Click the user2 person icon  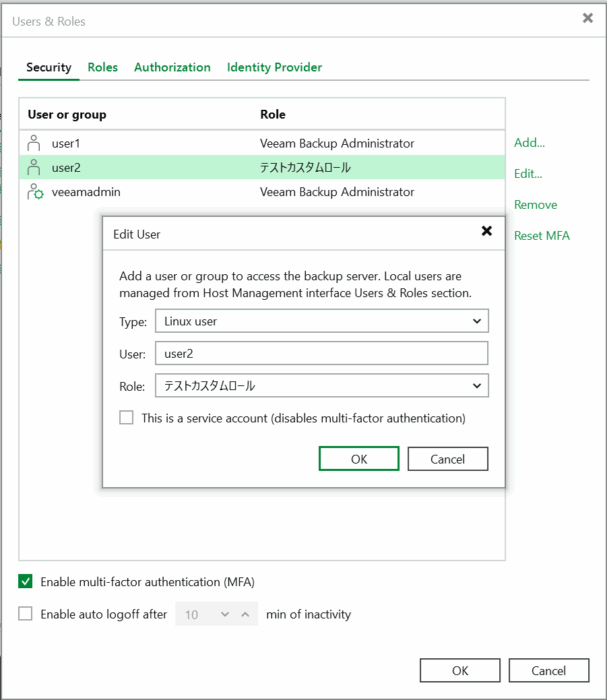pyautogui.click(x=33, y=167)
